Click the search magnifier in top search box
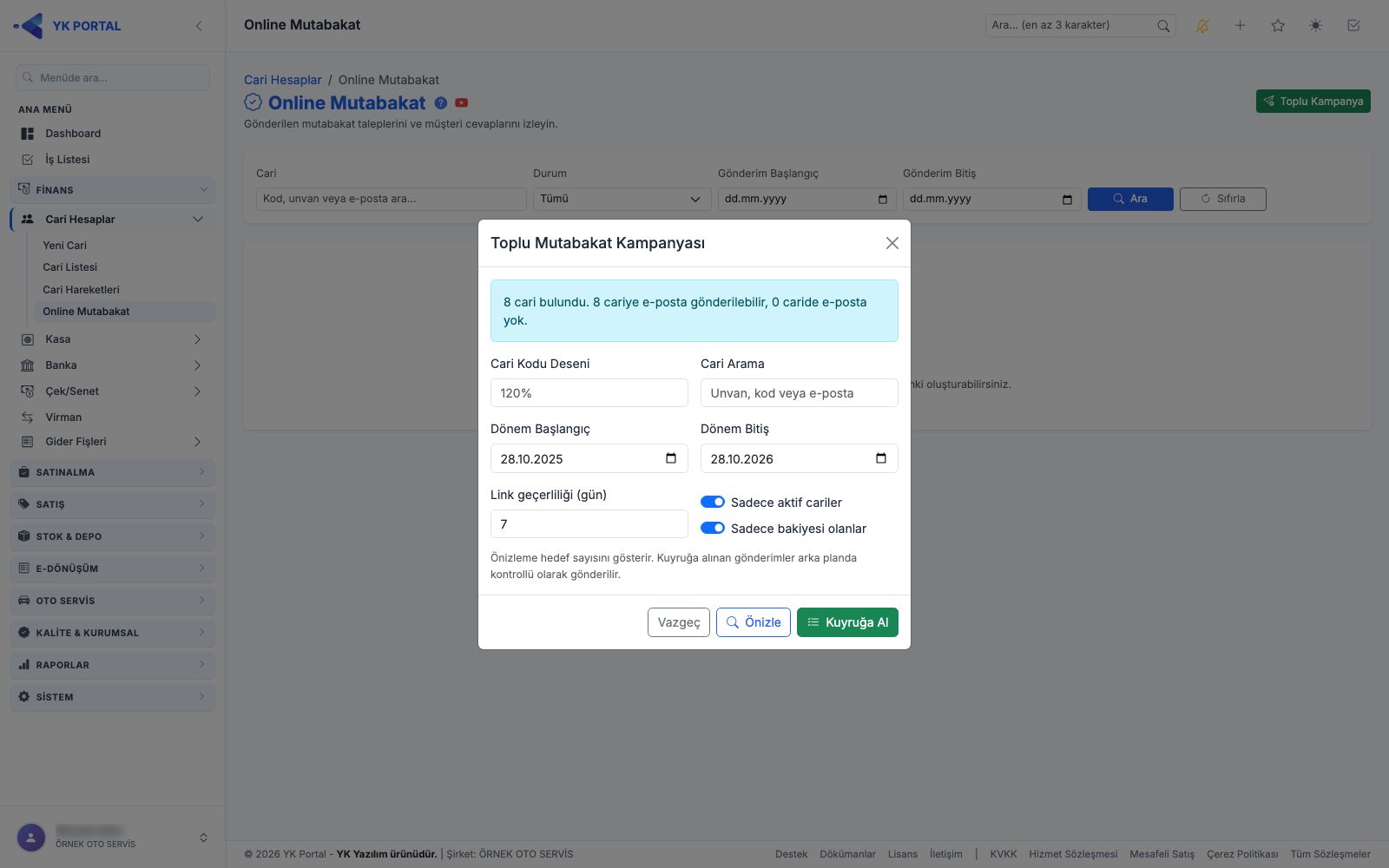This screenshot has width=1389, height=868. (x=1163, y=26)
